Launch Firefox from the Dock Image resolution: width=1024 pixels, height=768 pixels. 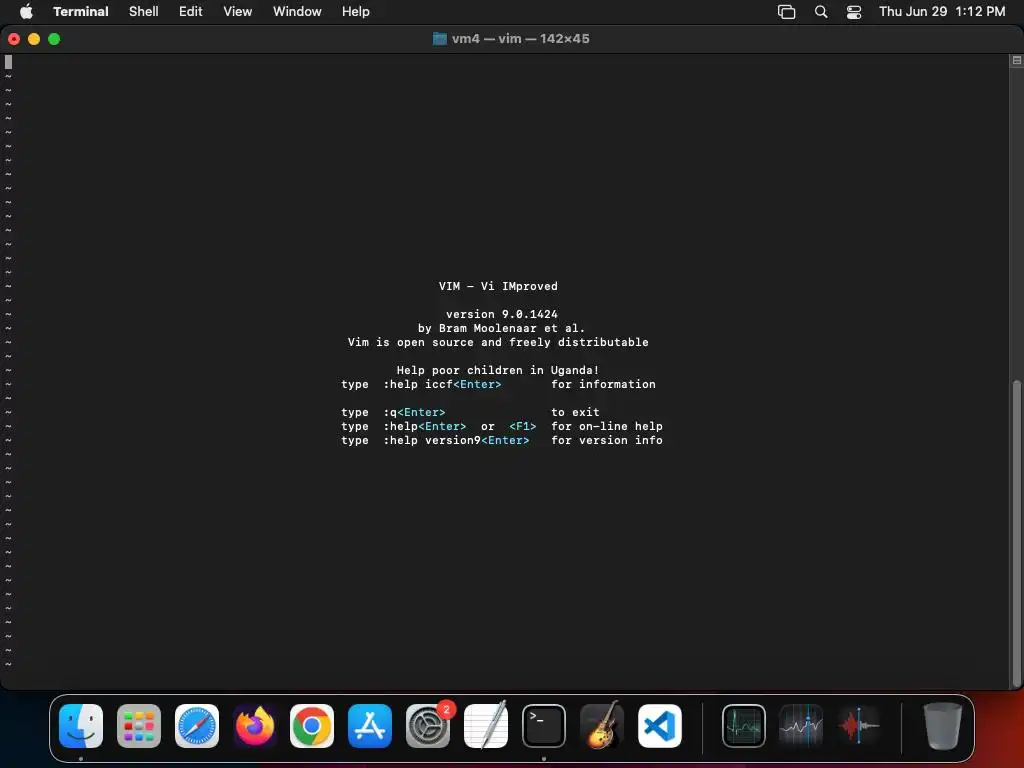(254, 726)
